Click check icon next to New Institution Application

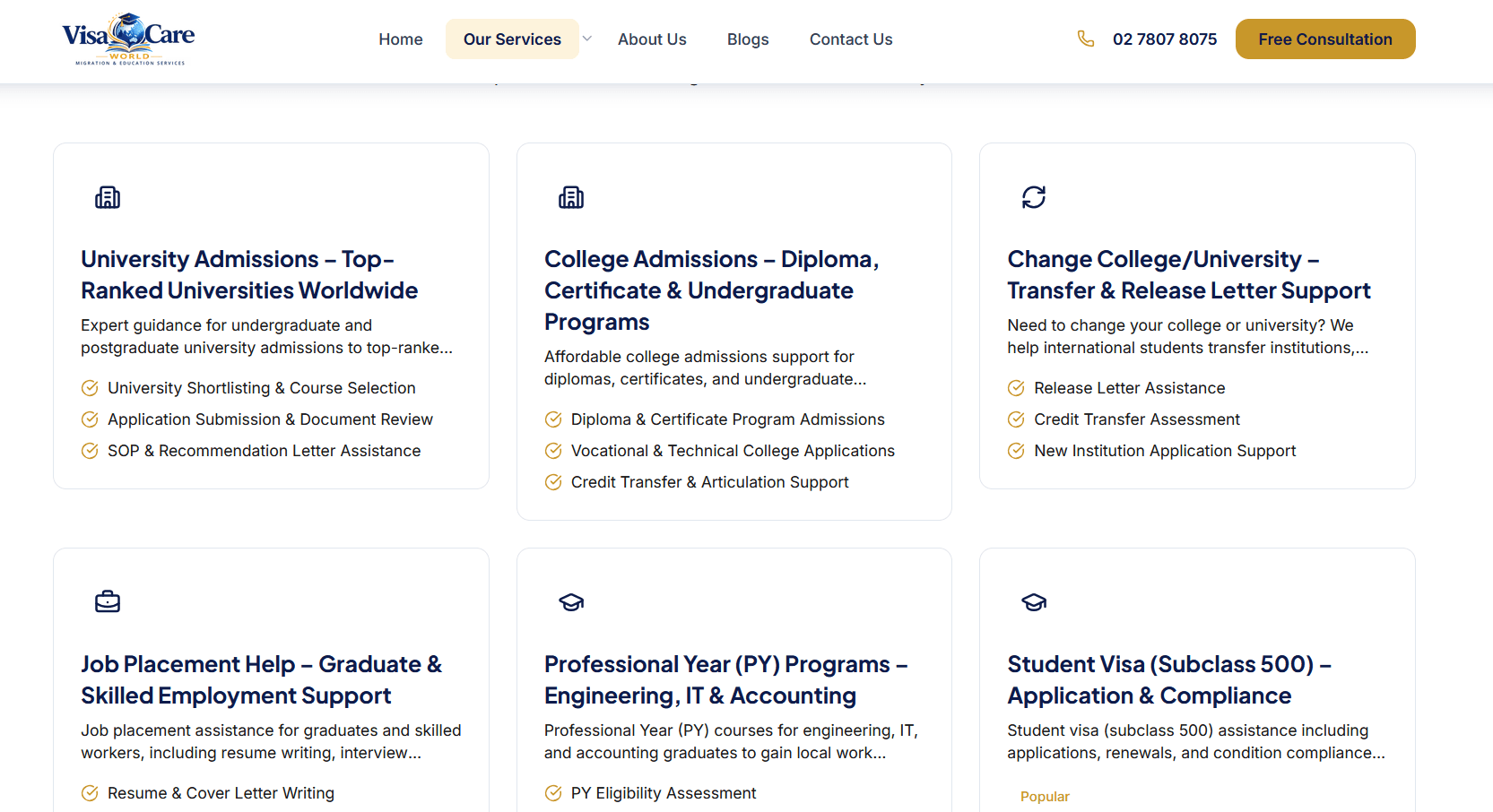pos(1016,451)
